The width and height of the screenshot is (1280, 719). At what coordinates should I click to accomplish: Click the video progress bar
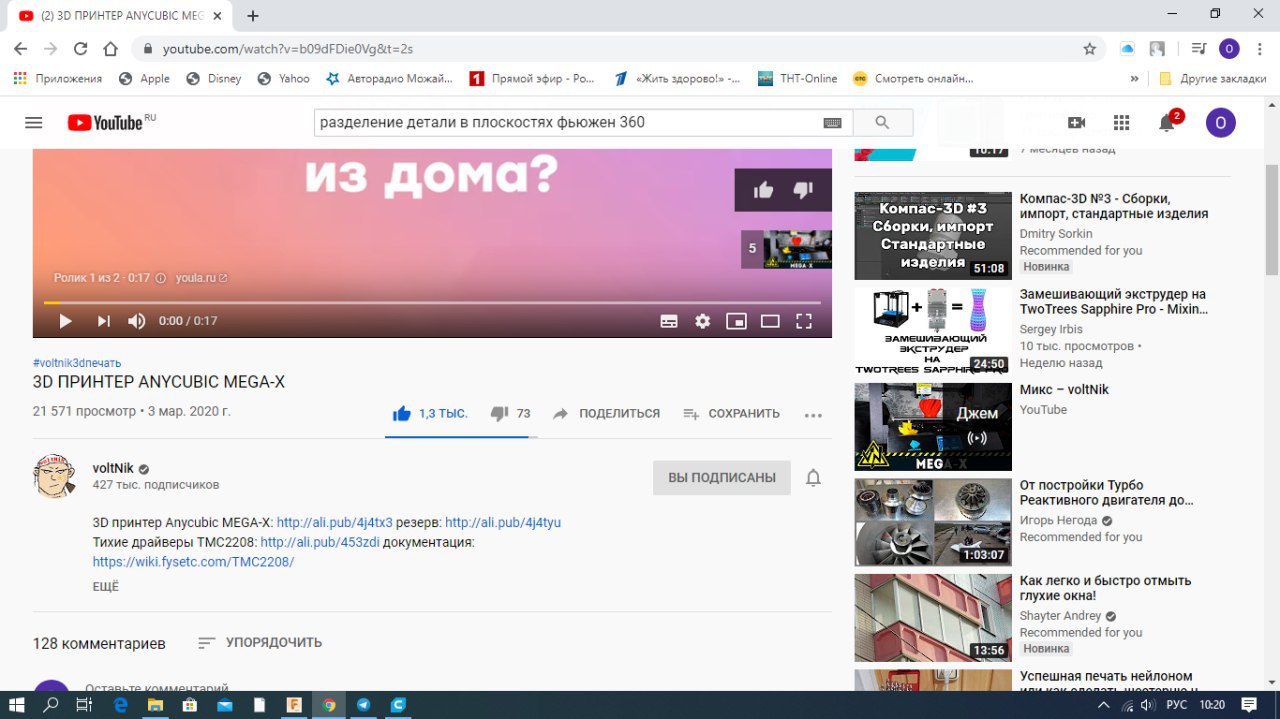tap(432, 302)
